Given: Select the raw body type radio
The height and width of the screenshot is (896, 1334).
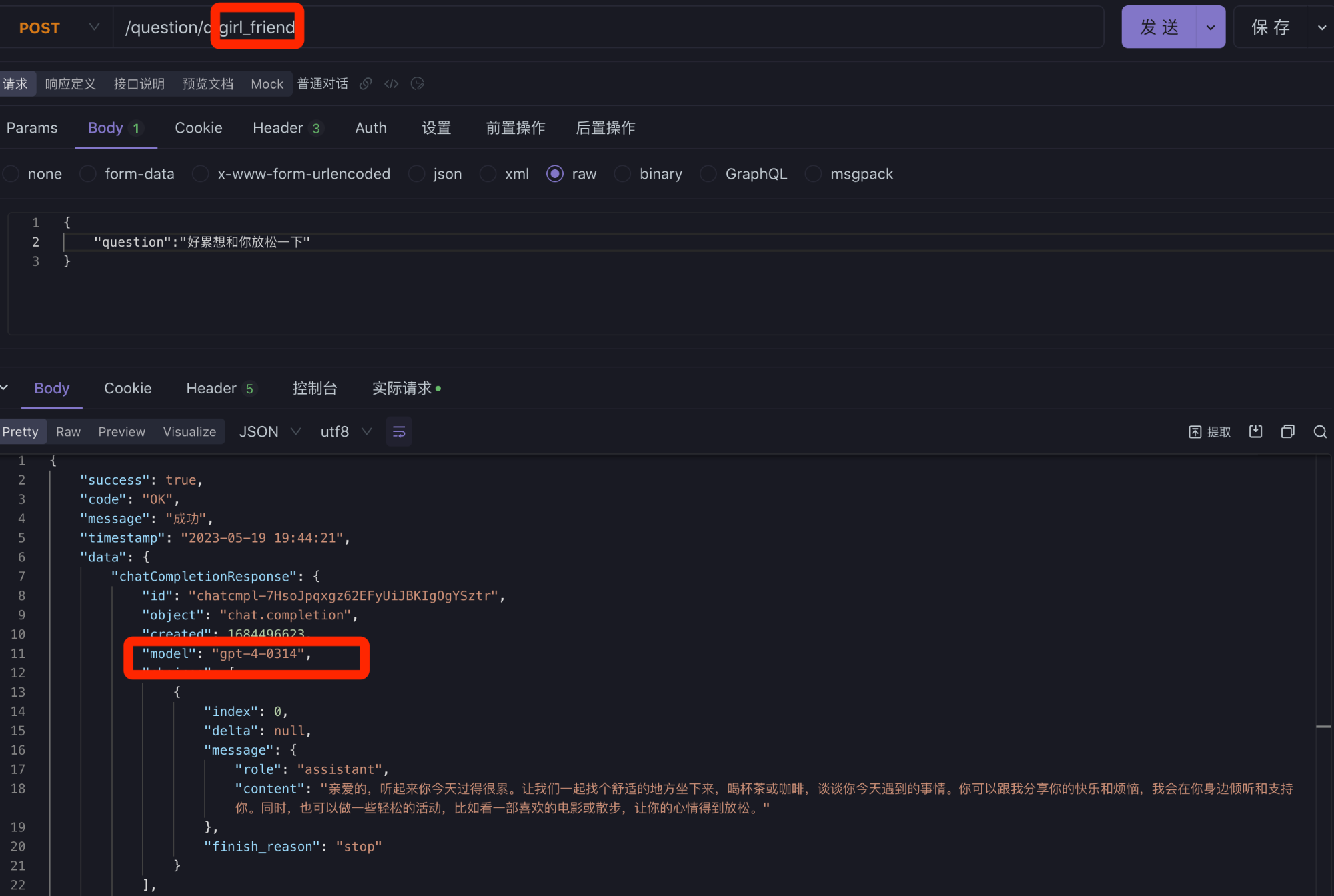Looking at the screenshot, I should [x=555, y=174].
